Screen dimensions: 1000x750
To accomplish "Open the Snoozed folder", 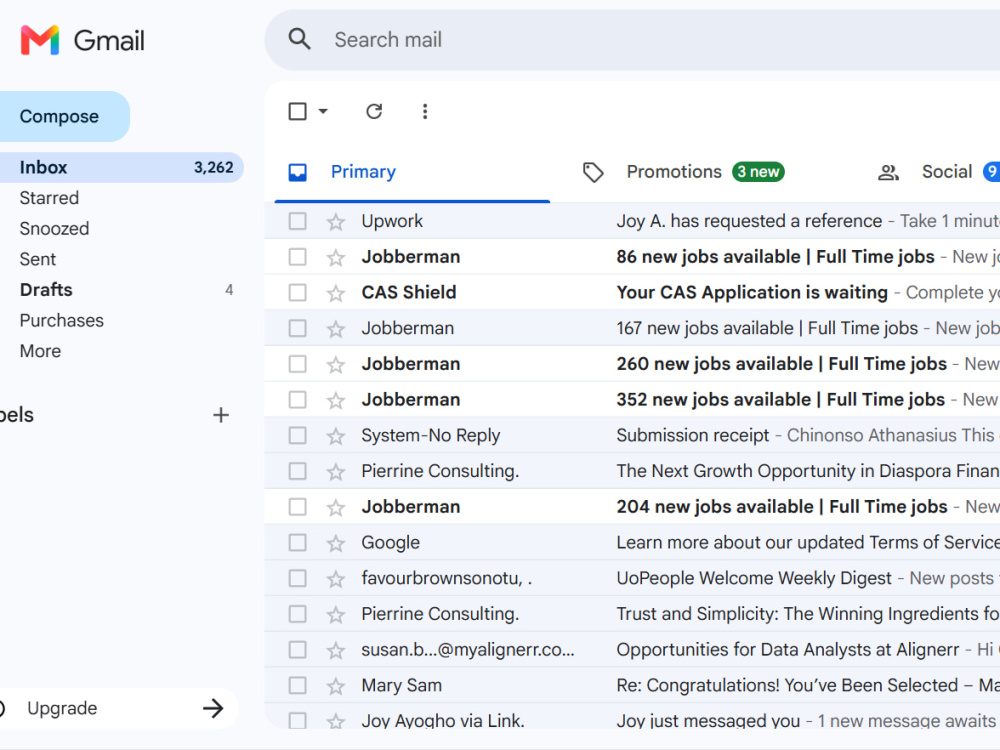I will coord(54,229).
